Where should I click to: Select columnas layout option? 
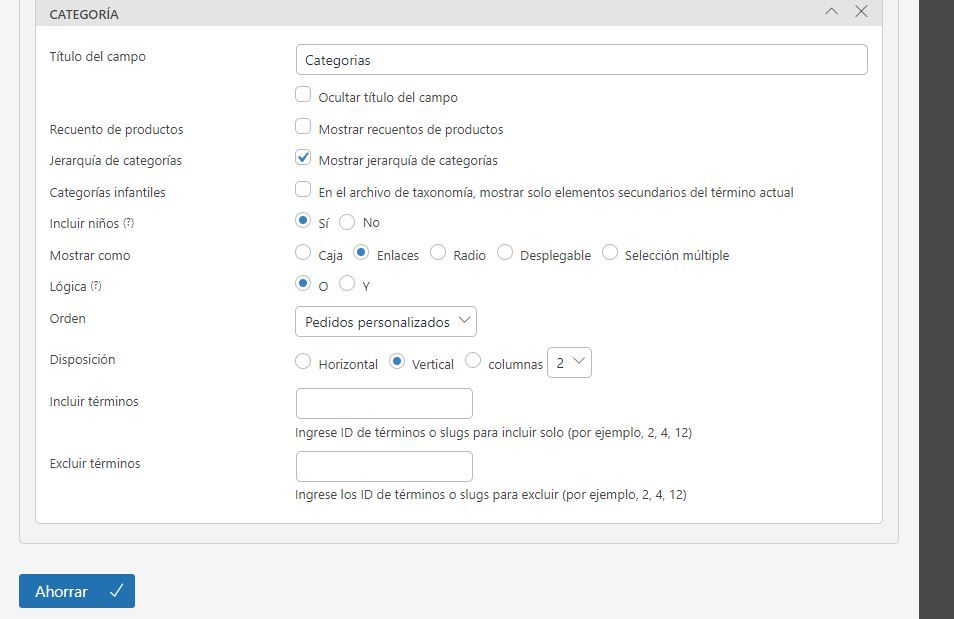coord(473,361)
